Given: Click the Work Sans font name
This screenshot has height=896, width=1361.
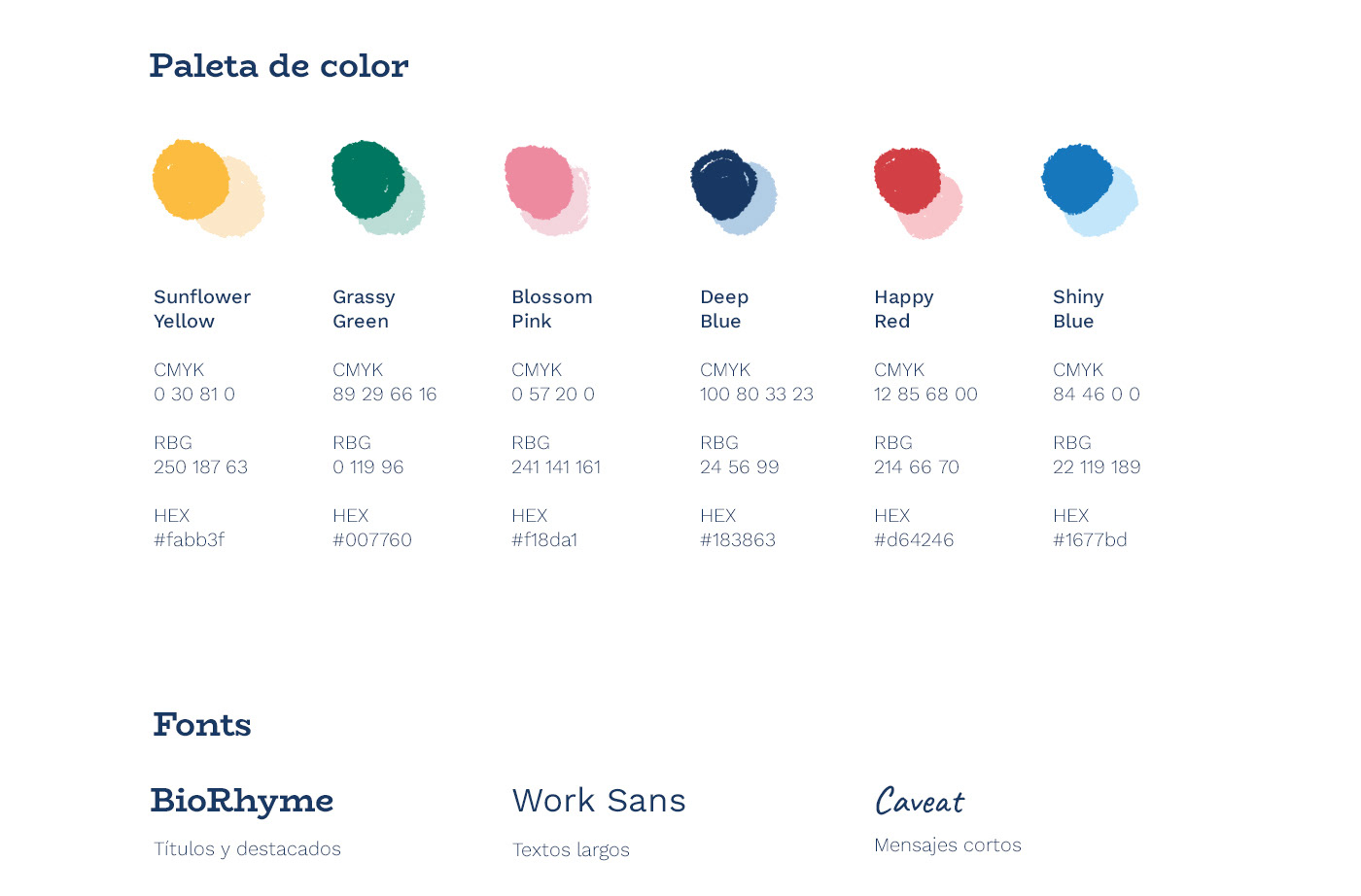Looking at the screenshot, I should pos(599,801).
